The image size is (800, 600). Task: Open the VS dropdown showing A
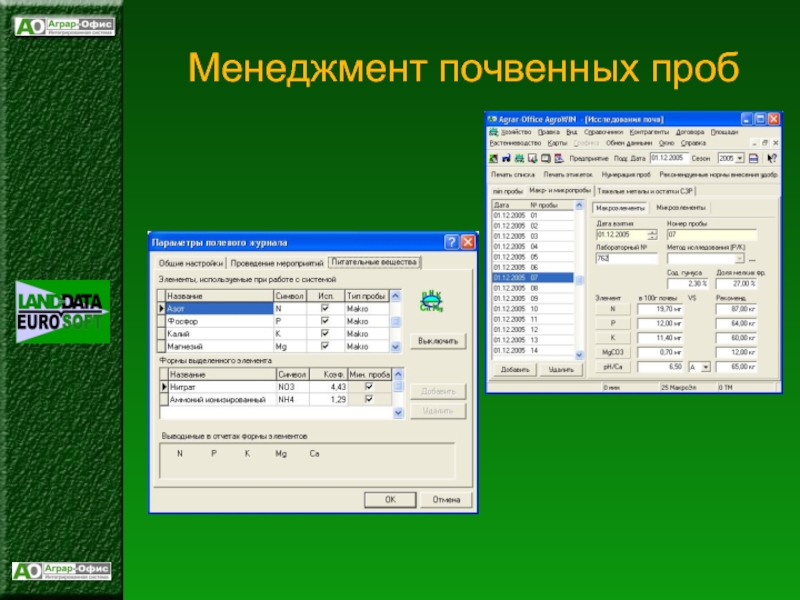[706, 367]
